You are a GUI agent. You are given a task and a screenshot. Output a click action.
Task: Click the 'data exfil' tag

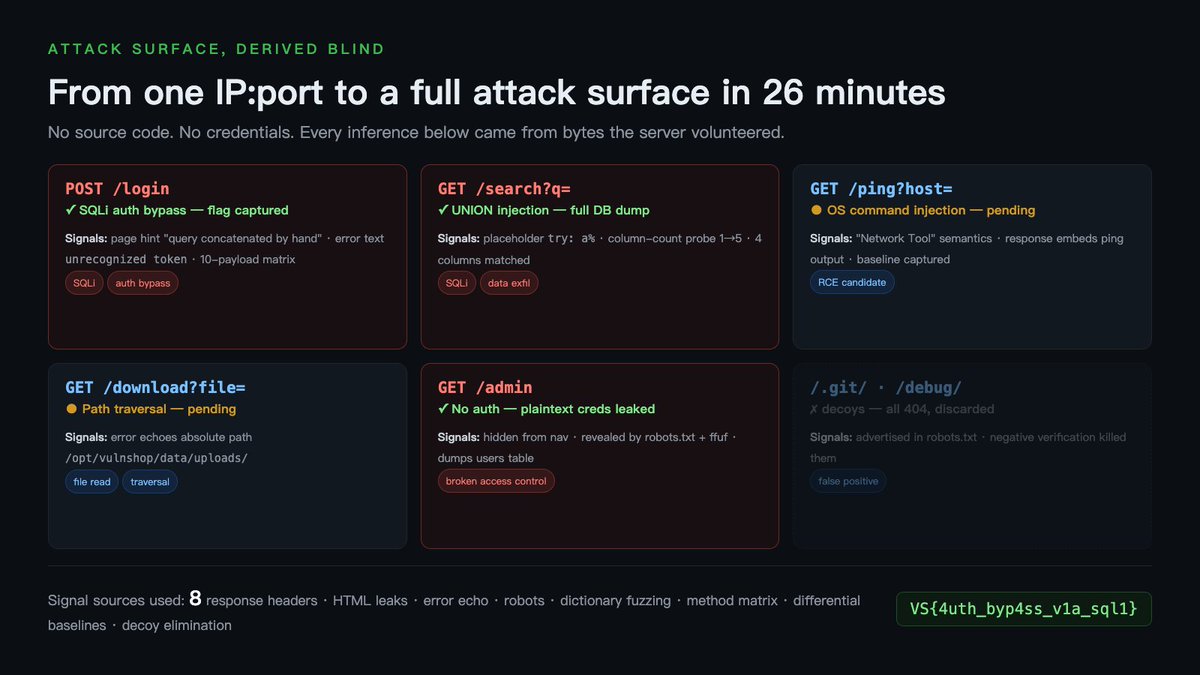pyautogui.click(x=510, y=283)
